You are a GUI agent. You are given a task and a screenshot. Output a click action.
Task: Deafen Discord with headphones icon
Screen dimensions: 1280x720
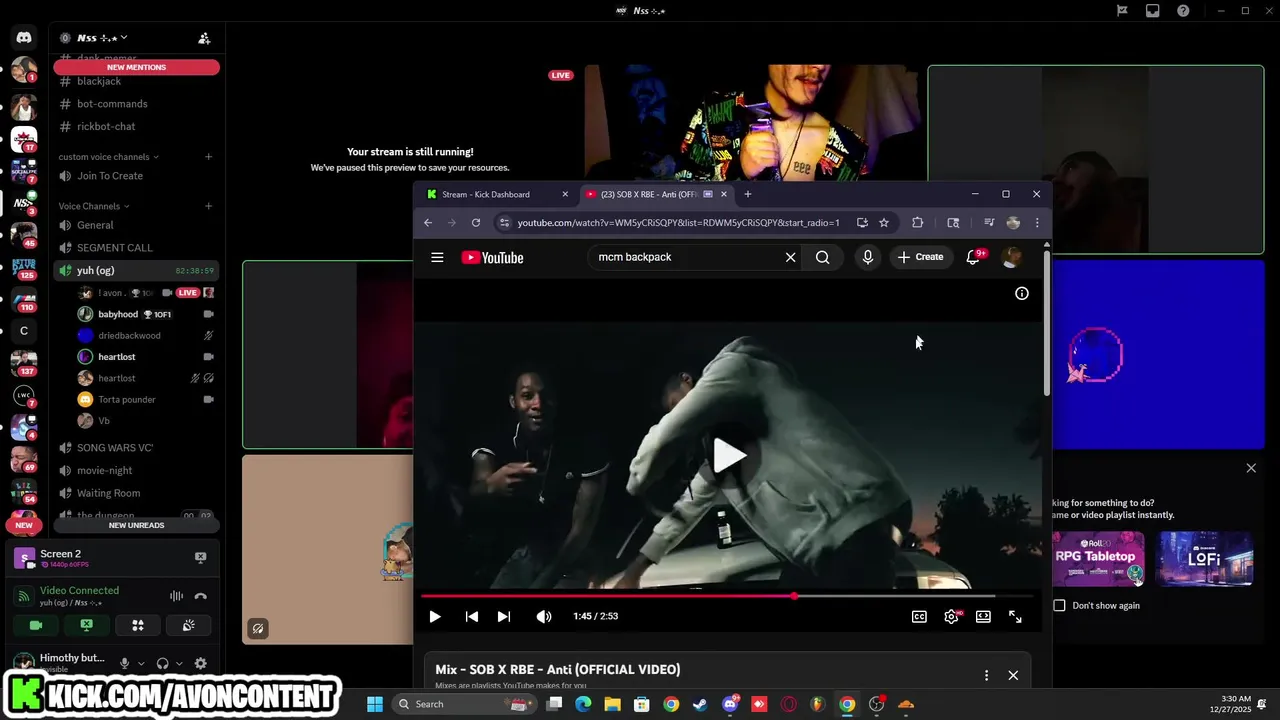click(x=163, y=663)
